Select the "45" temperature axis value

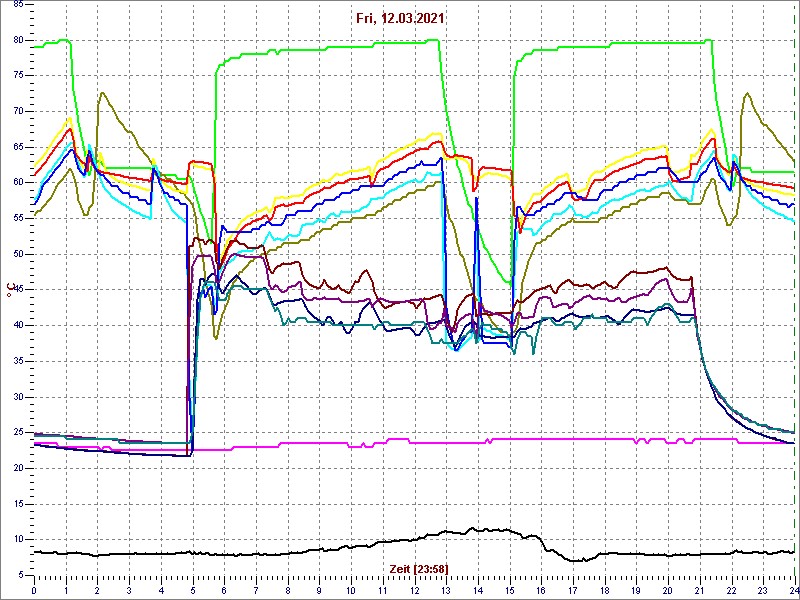click(x=17, y=290)
